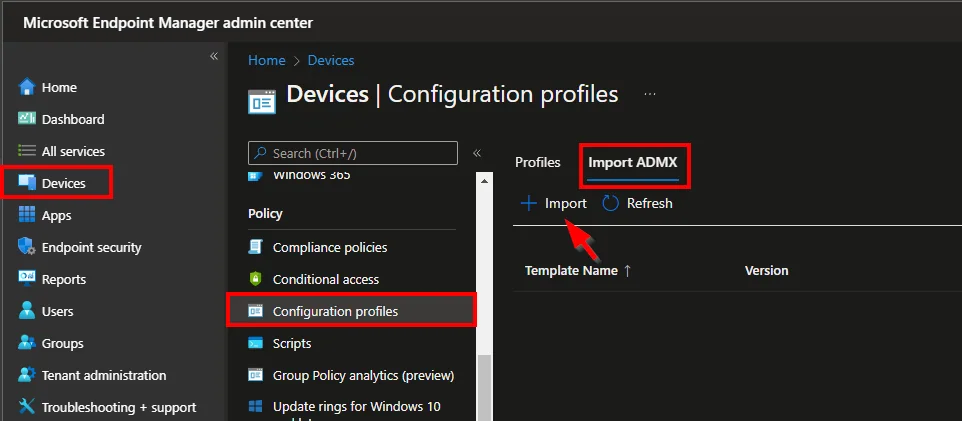Click the Refresh button label

(x=650, y=203)
